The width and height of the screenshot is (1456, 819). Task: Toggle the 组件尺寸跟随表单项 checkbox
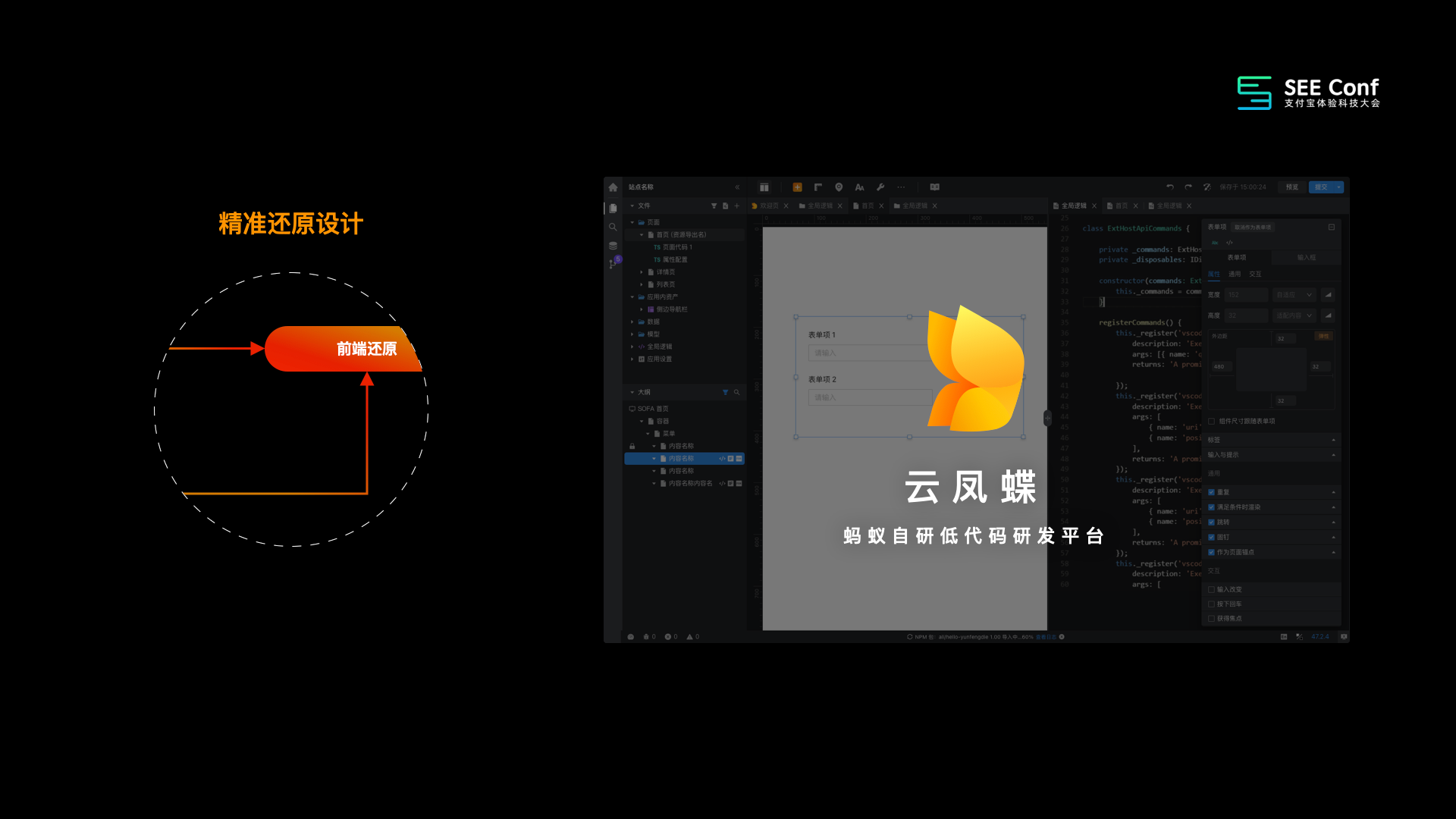(1212, 422)
